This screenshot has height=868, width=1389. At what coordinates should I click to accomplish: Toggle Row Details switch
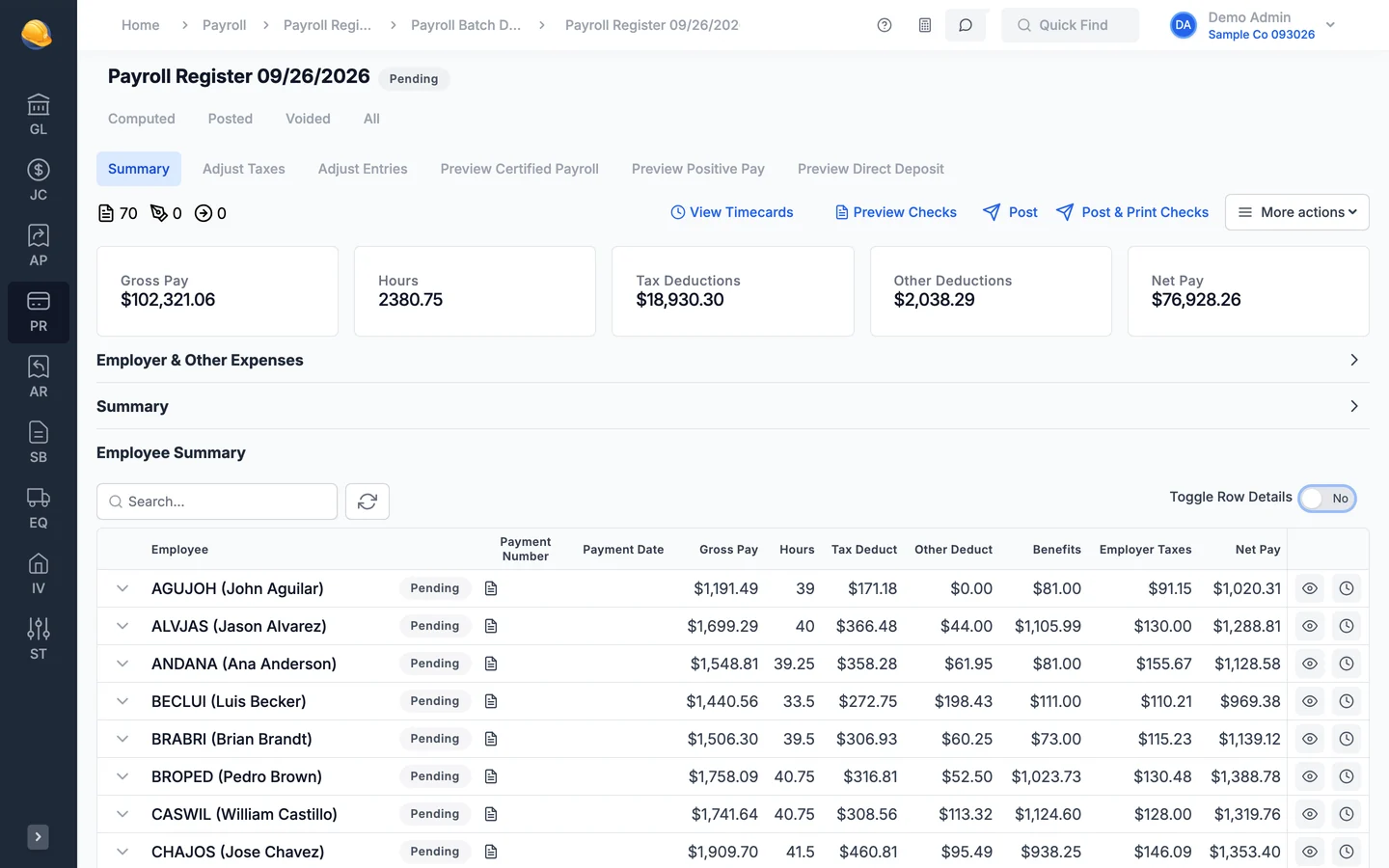[1327, 498]
